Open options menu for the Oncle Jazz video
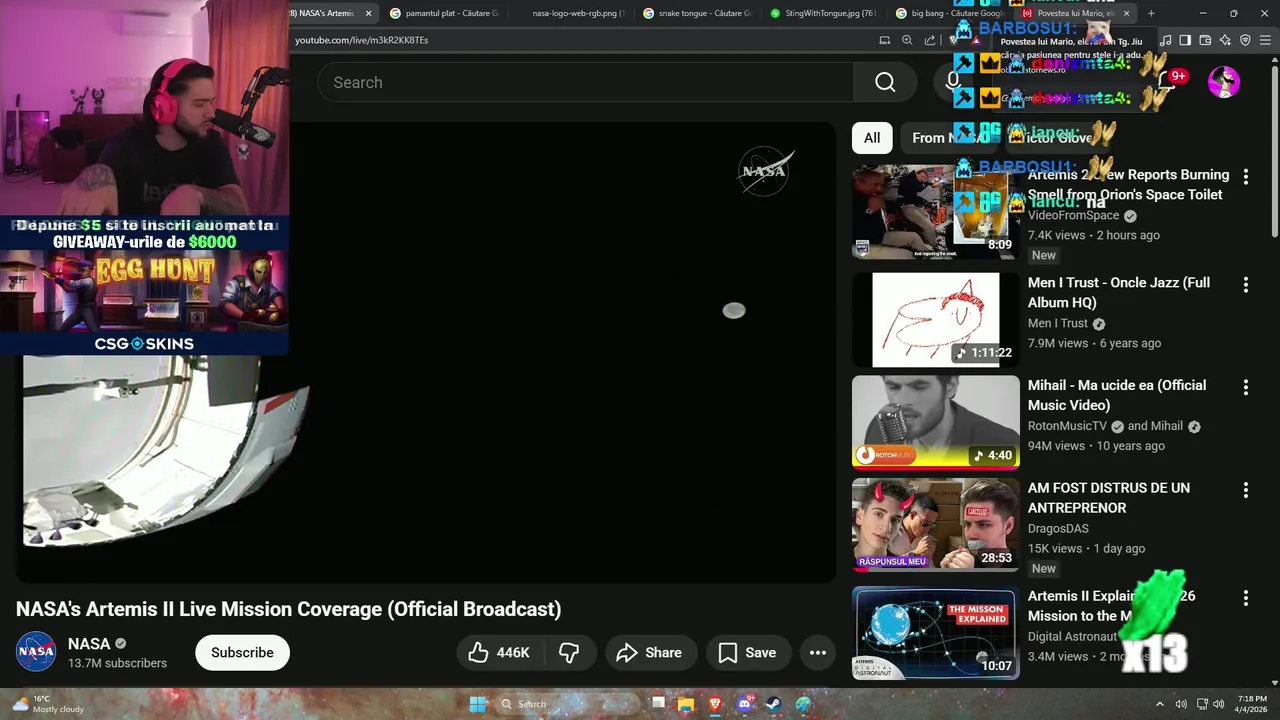1280x720 pixels. (x=1246, y=285)
